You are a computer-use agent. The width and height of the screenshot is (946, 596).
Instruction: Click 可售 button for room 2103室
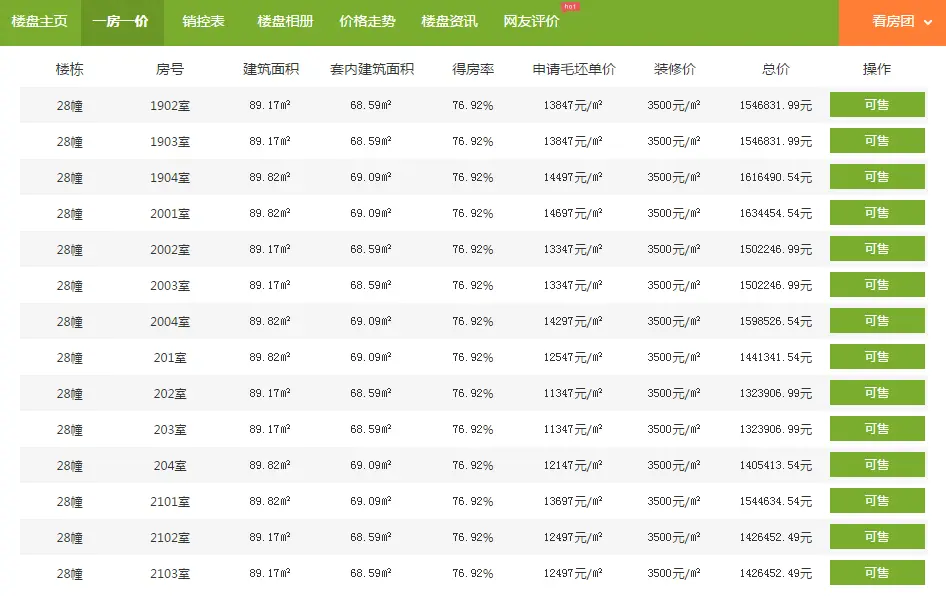pos(877,572)
